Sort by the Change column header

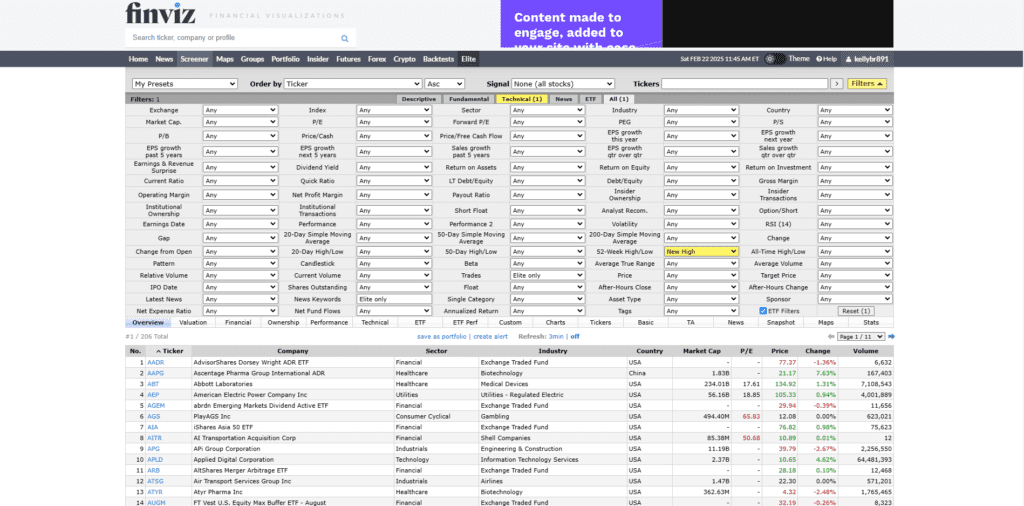818,351
